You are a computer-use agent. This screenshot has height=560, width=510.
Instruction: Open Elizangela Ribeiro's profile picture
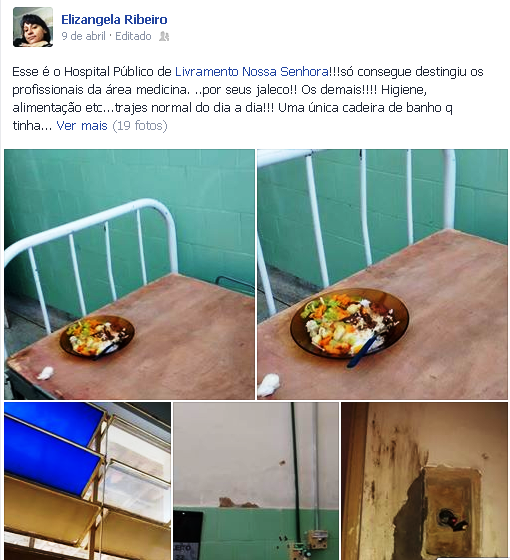coord(33,27)
